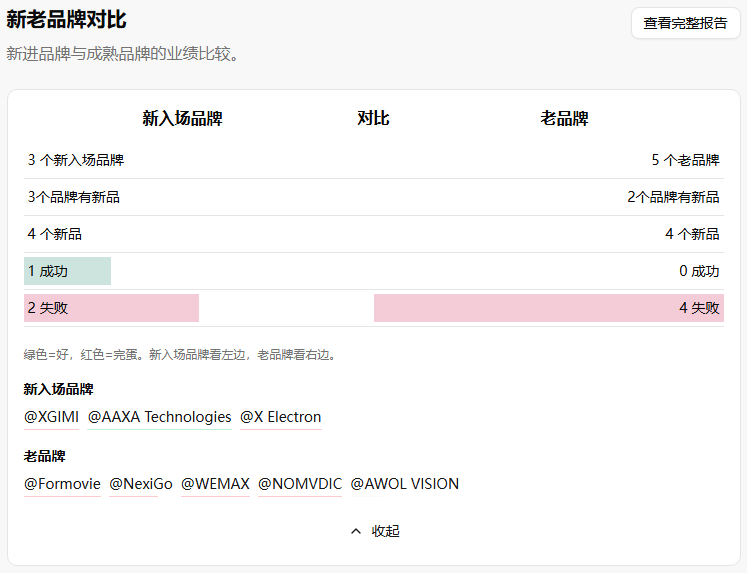Click the 5 个老品牌 cell
The height and width of the screenshot is (573, 747).
coord(685,160)
